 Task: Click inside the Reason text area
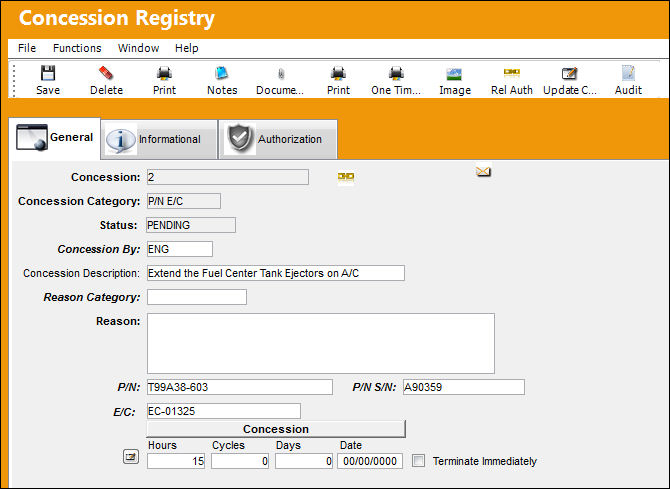pyautogui.click(x=320, y=343)
